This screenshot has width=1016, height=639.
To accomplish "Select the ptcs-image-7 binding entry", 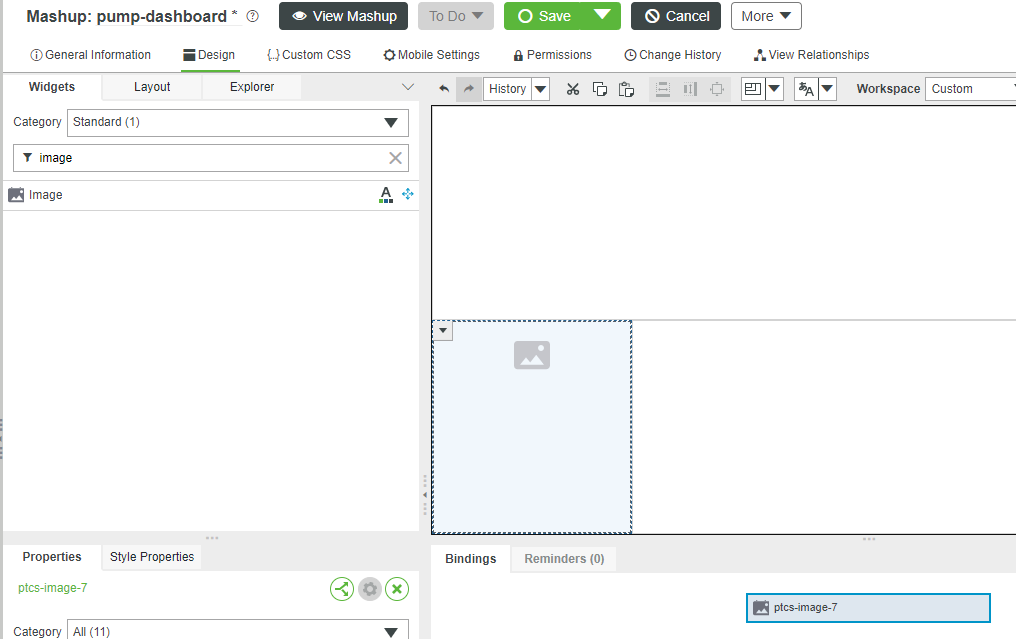I will click(x=867, y=607).
